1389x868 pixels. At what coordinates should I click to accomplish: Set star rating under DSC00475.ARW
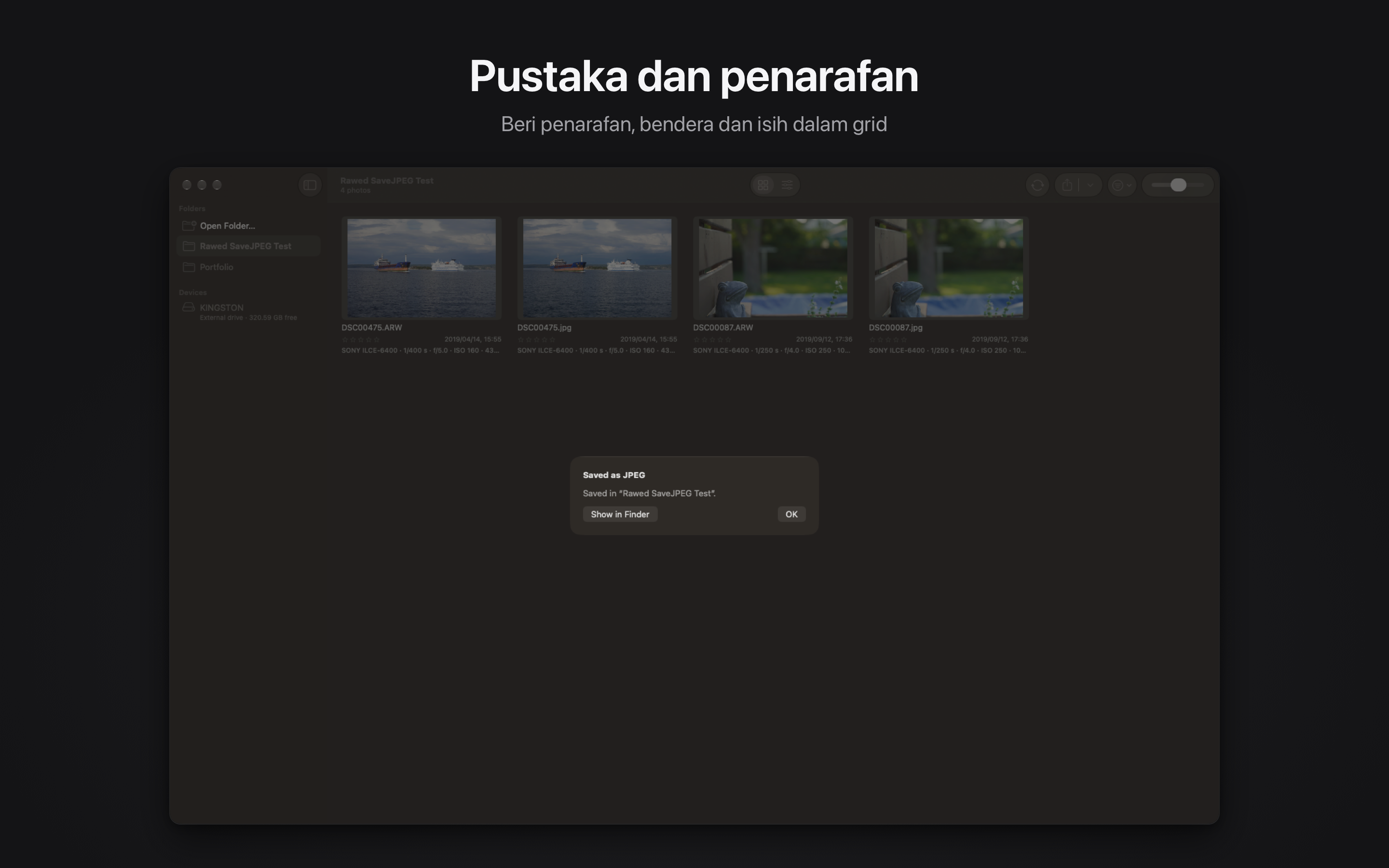coord(360,340)
